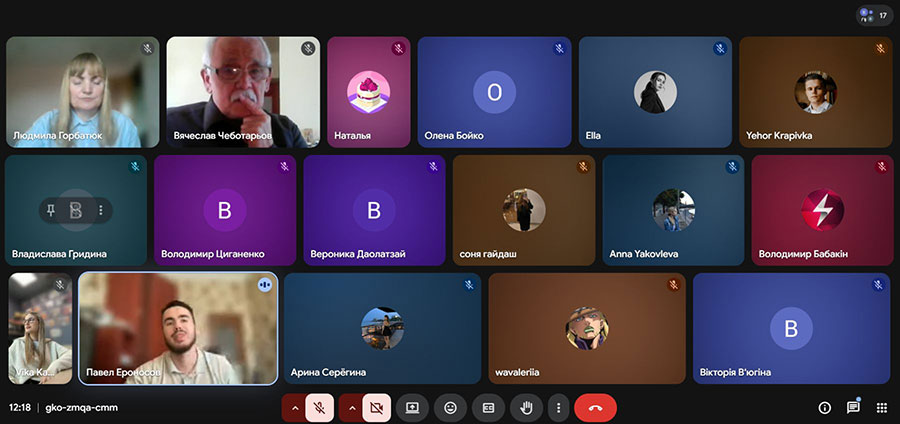Screen dimensions: 900x424
Task: Select Yehor Krapivka's profile photo avatar
Action: point(816,92)
